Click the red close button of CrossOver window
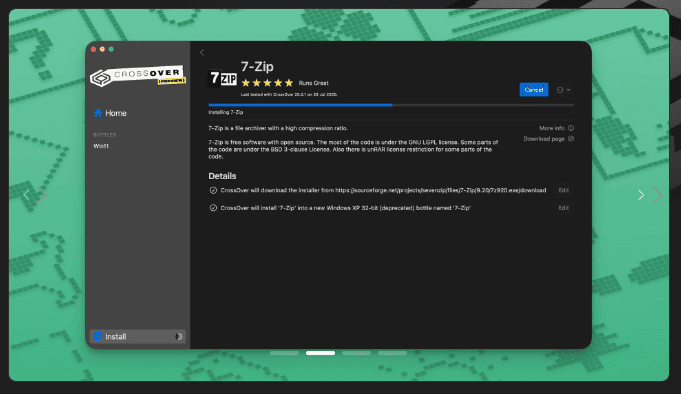Screen dimensions: 681x394 pos(93,49)
